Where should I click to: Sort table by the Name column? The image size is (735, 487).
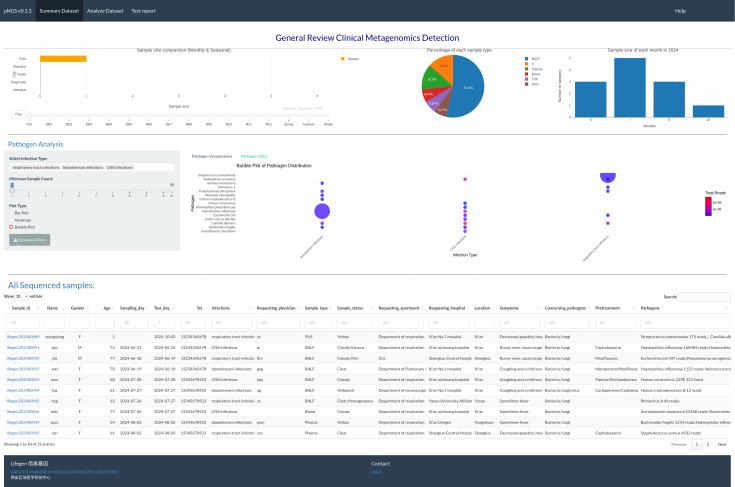(x=53, y=308)
